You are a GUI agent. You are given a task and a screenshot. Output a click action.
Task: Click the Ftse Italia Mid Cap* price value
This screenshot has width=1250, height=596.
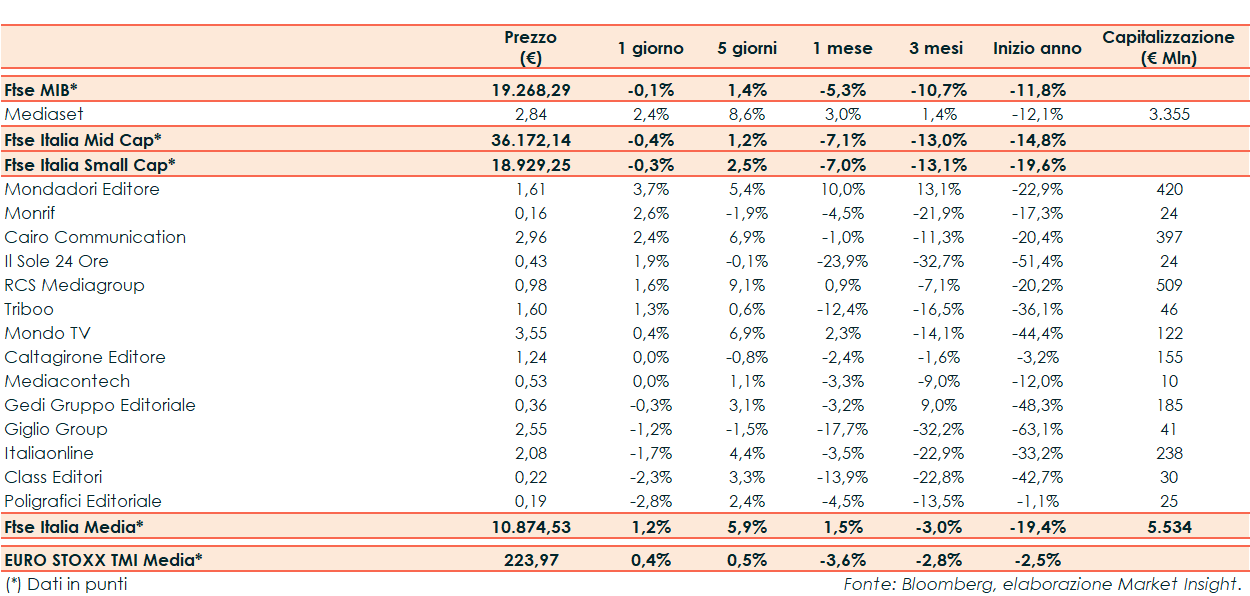pyautogui.click(x=530, y=139)
